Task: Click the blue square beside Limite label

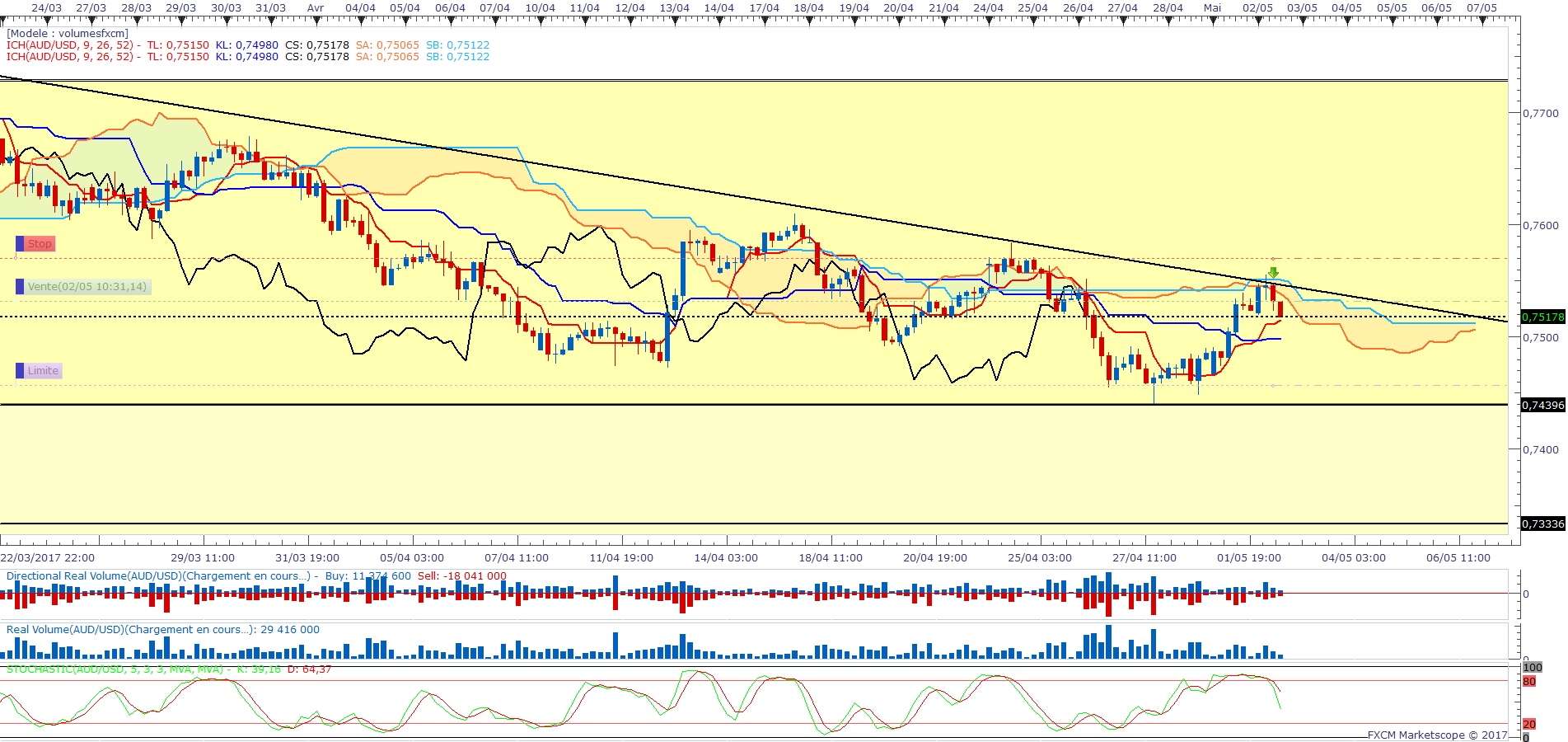Action: [20, 371]
